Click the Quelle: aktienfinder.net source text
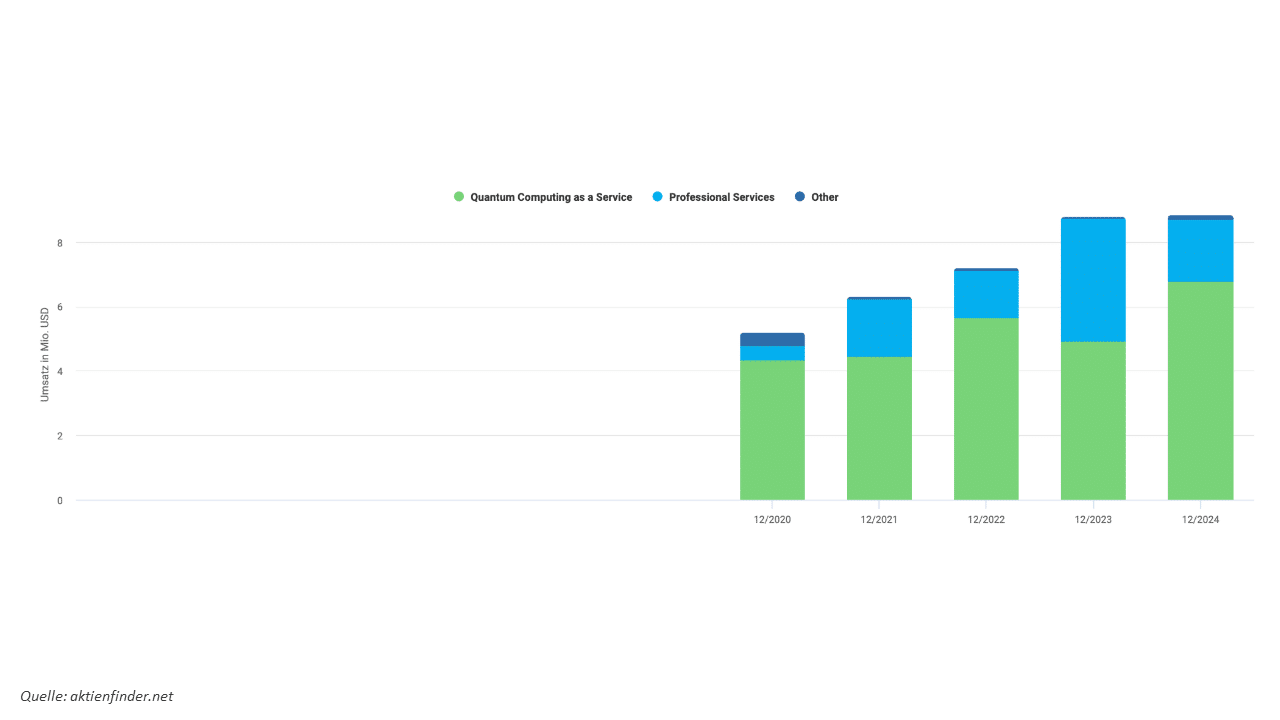Screen dimensions: 1280x720 (x=97, y=696)
